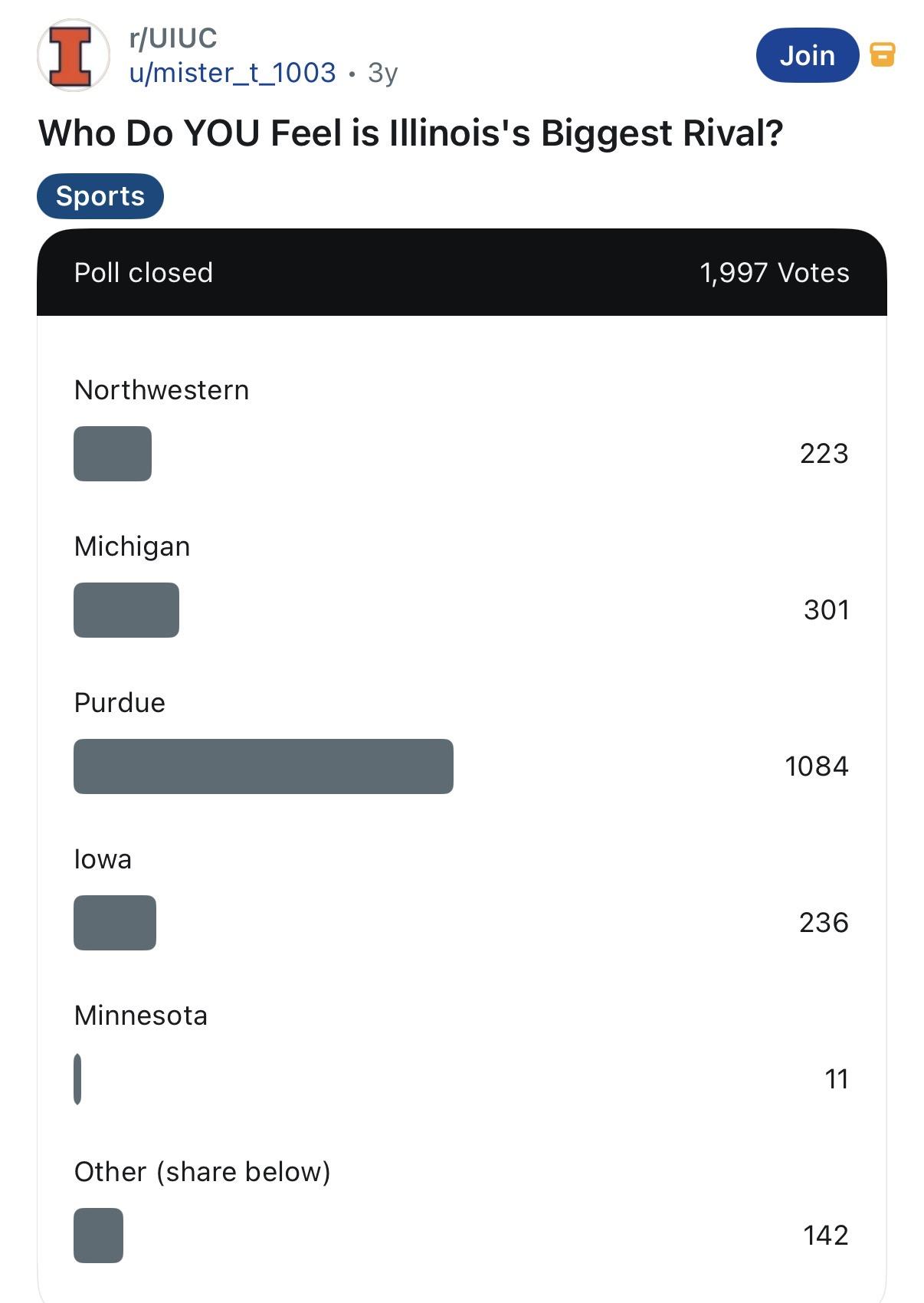This screenshot has width=924, height=1303.
Task: Click the 1,997 Votes total
Action: pyautogui.click(x=774, y=273)
